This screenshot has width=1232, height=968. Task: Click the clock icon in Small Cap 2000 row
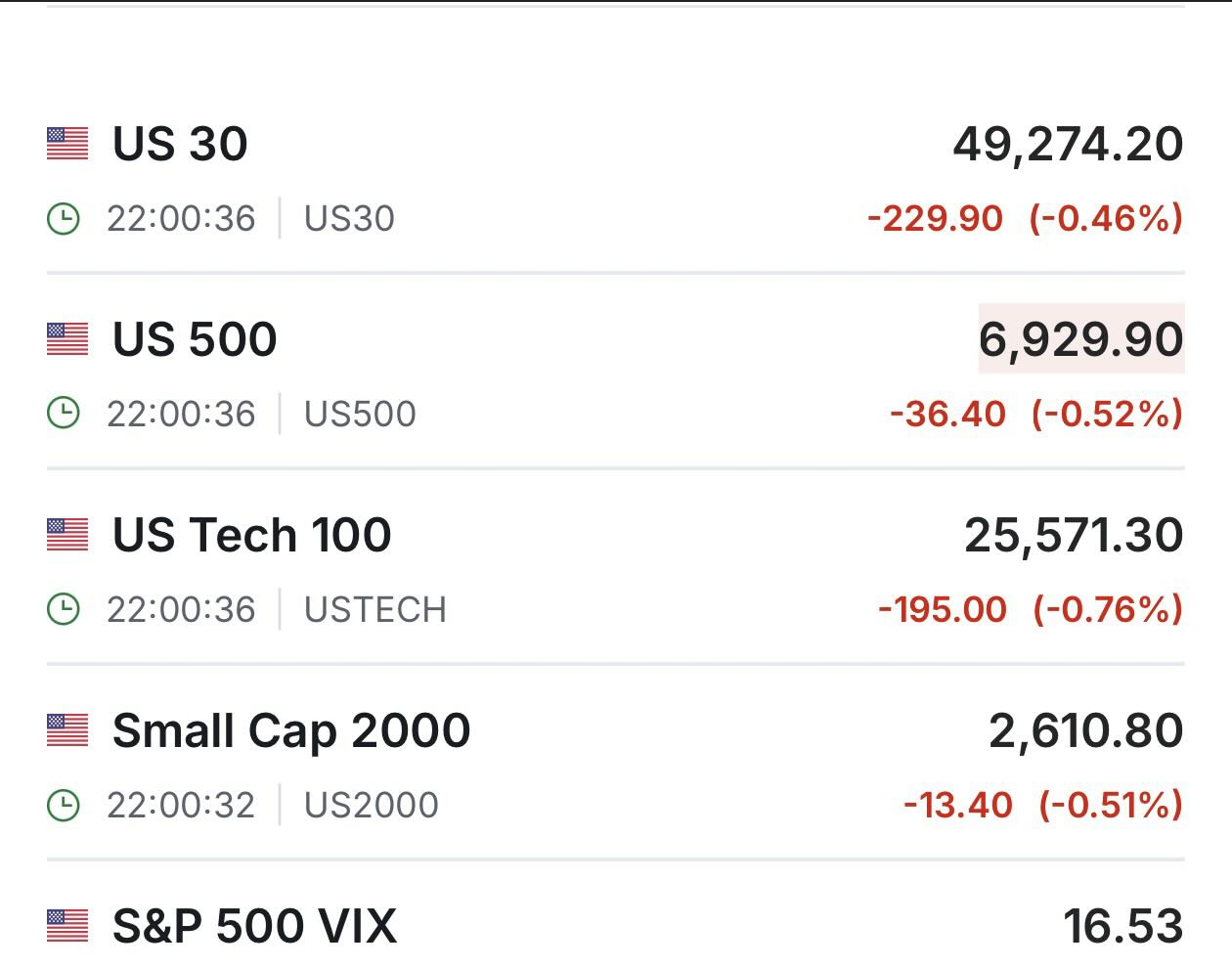[x=64, y=805]
